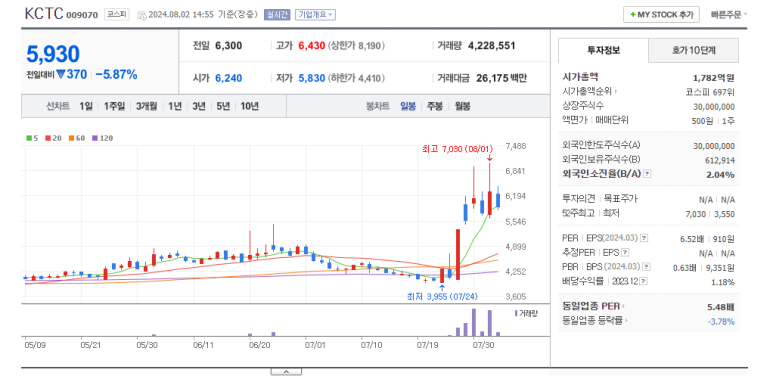Click the help icon next to PBR BPS(2024.03)
Viewport: 773px width, 376px height.
[645, 267]
